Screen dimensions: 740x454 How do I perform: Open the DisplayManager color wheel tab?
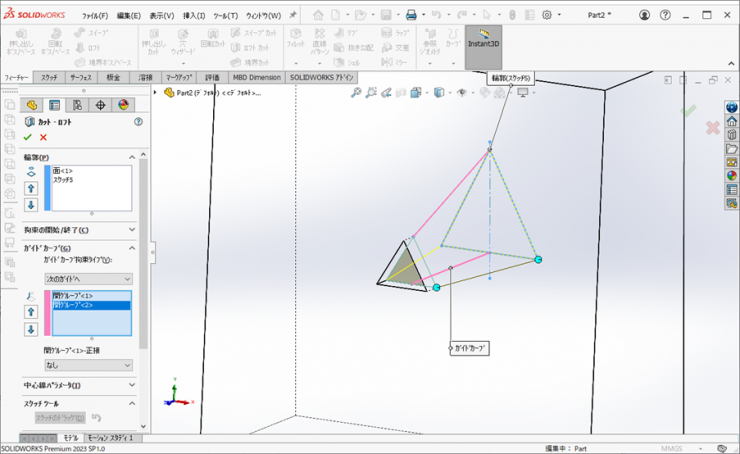tap(124, 104)
